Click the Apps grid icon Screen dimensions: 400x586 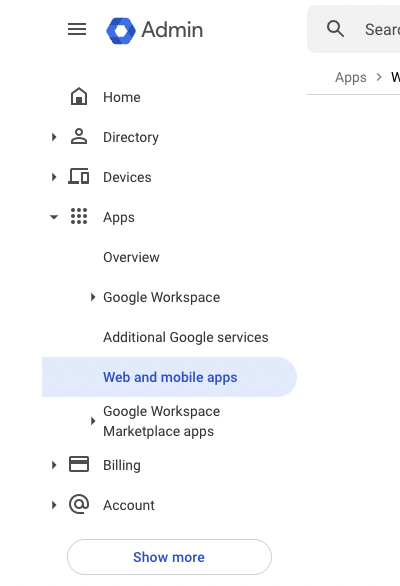pos(79,216)
